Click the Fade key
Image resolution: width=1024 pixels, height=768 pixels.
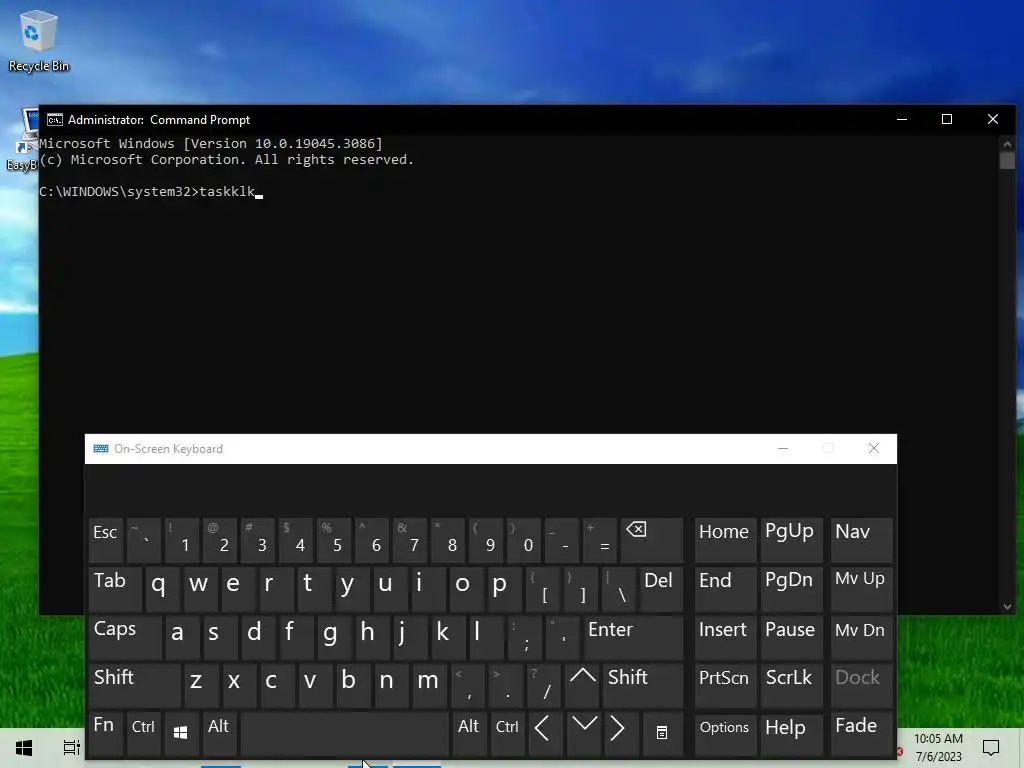tap(861, 733)
